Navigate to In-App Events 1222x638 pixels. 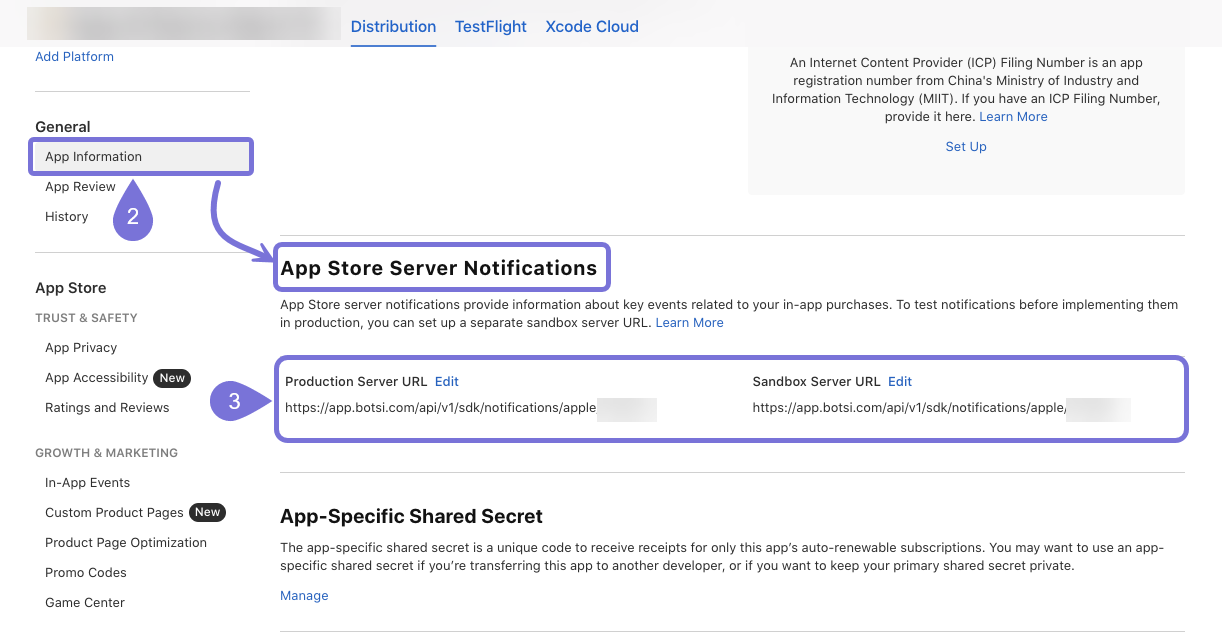[x=87, y=483]
